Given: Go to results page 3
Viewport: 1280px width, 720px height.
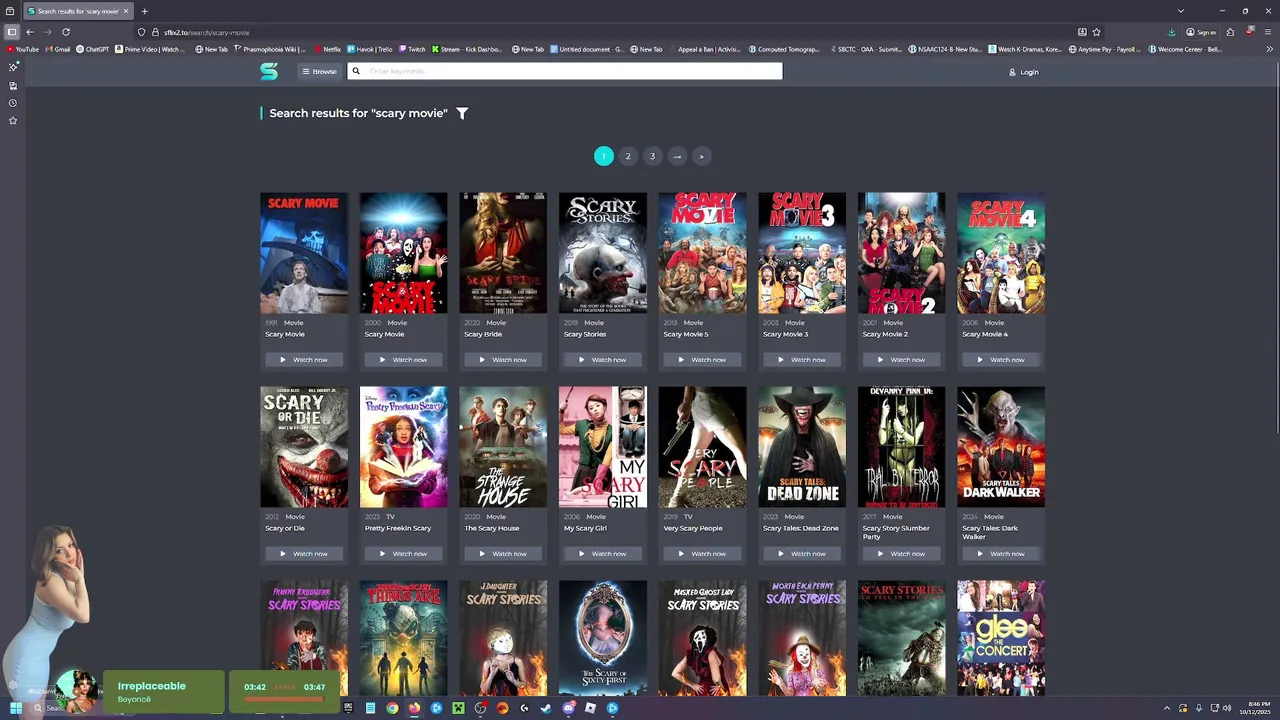Looking at the screenshot, I should click(x=652, y=156).
